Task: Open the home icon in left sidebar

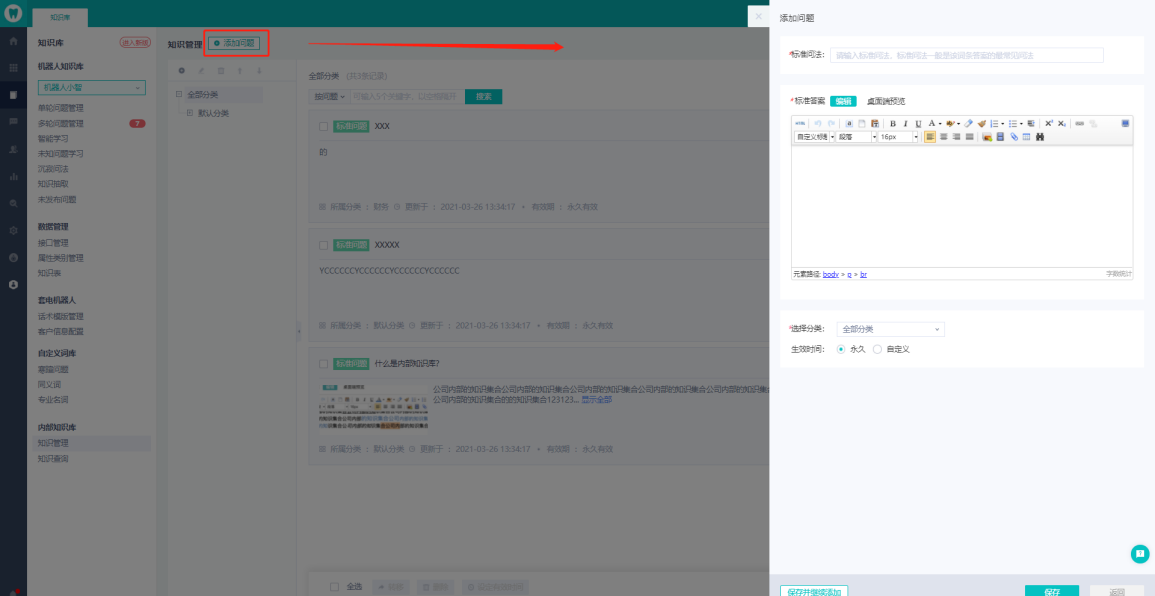Action: tap(13, 41)
